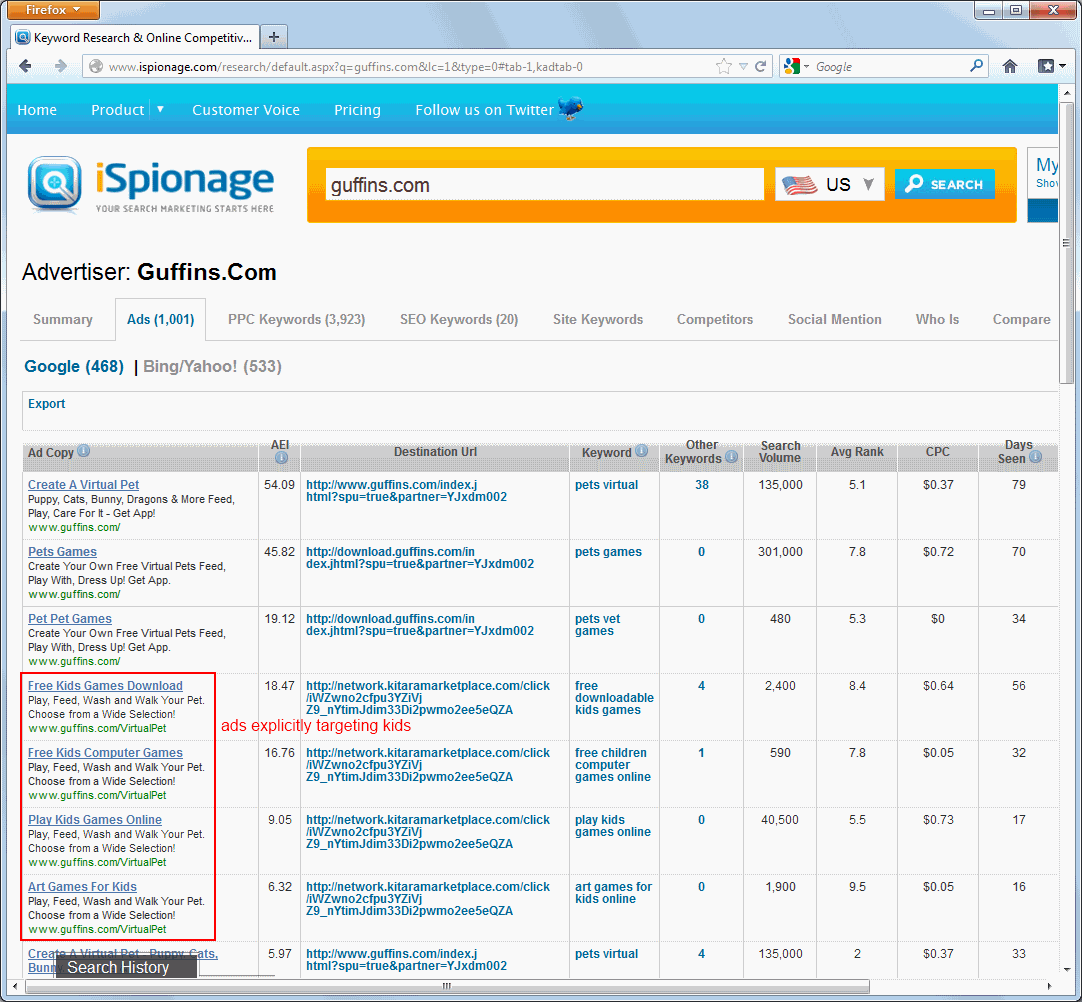Open Pets Games ad title
The height and width of the screenshot is (1002, 1082).
point(62,551)
